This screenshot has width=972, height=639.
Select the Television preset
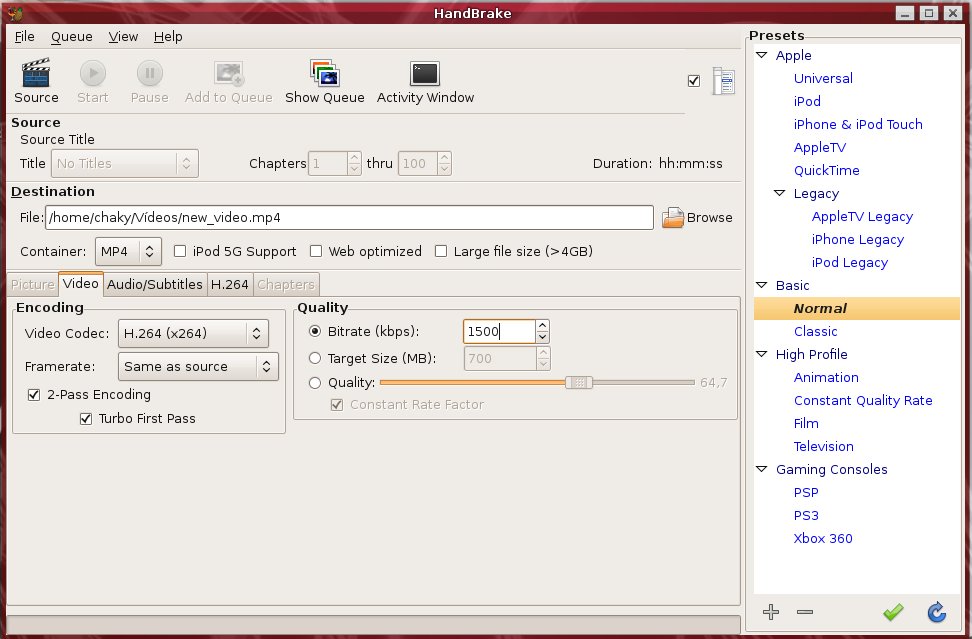823,446
